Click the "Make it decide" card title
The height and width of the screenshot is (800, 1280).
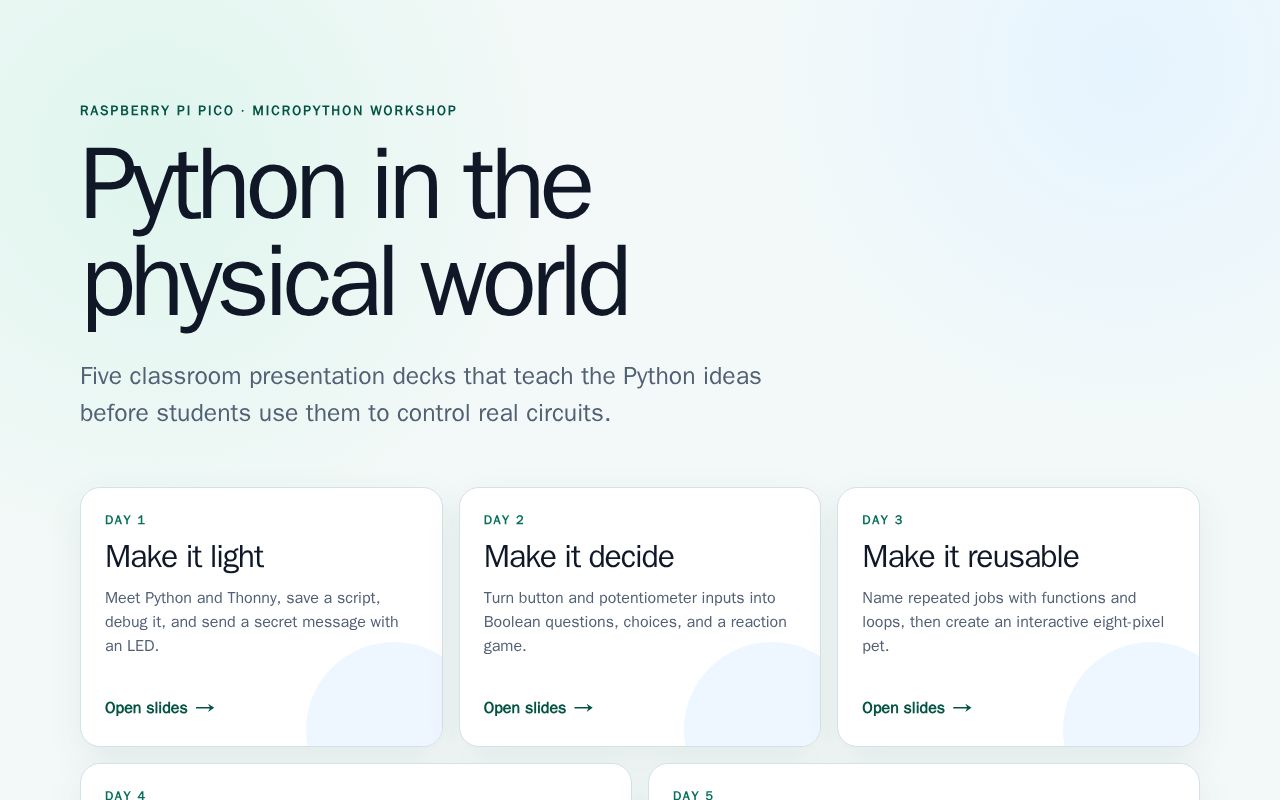click(x=579, y=556)
